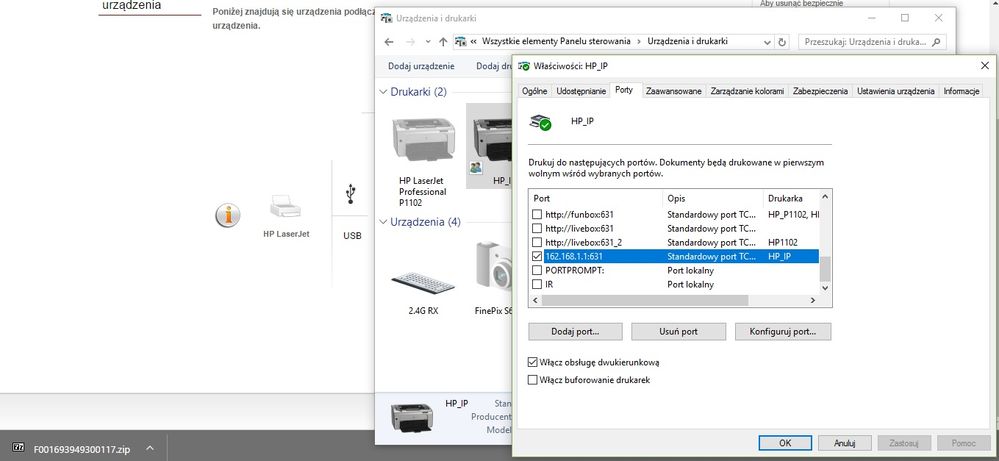Close the Właściwości: HP_IP dialog
Image resolution: width=999 pixels, height=461 pixels.
coord(984,66)
